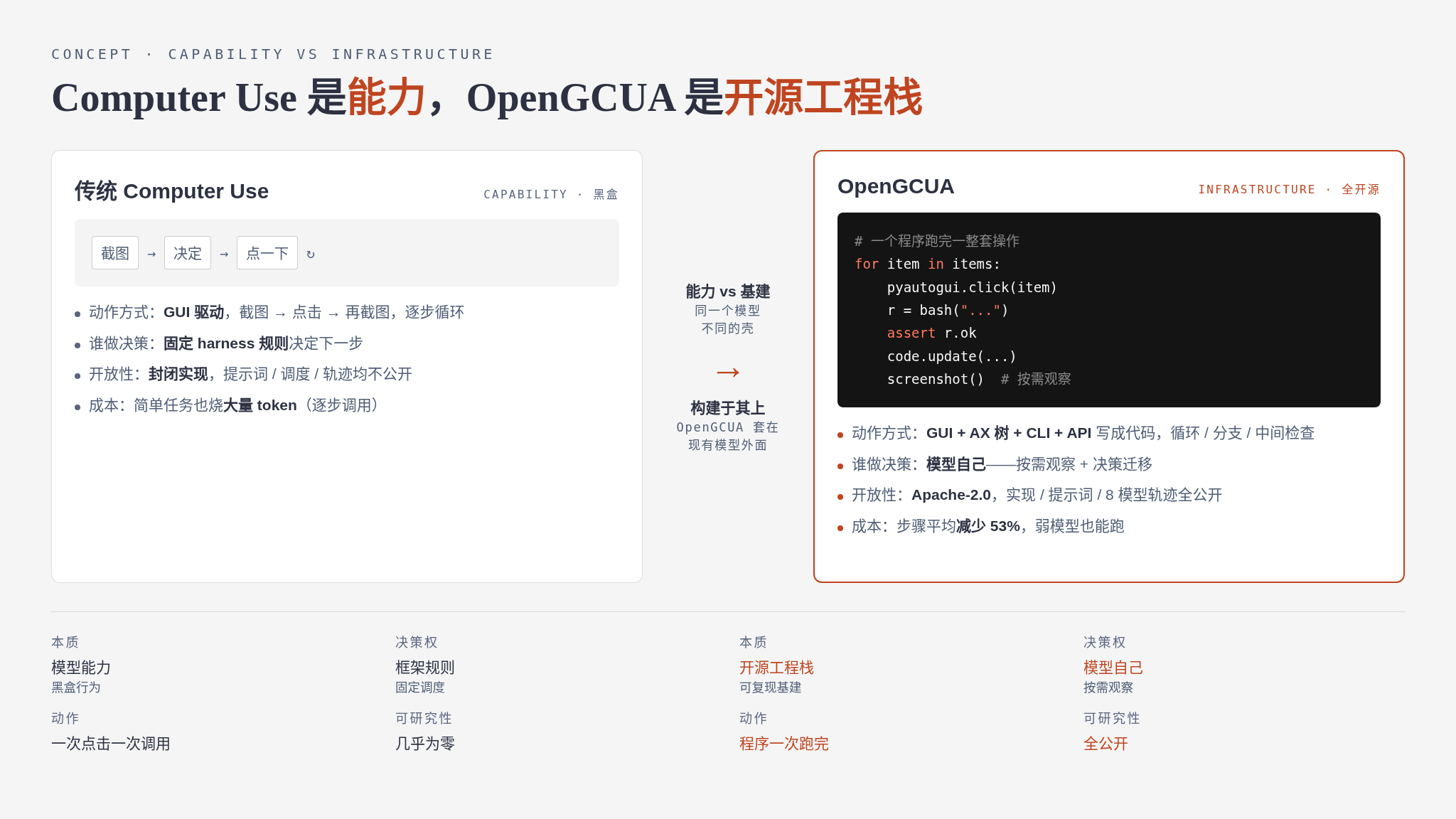Click the 几乎为零 footer value
Image resolution: width=1456 pixels, height=819 pixels.
(x=425, y=744)
